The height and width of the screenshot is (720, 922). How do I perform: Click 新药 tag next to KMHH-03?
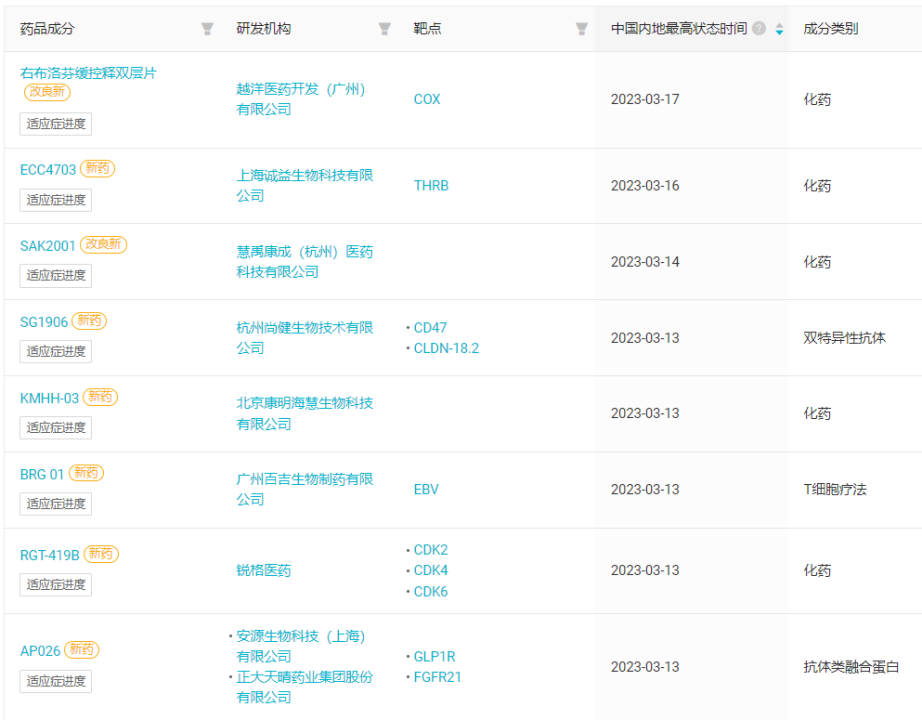pyautogui.click(x=100, y=397)
